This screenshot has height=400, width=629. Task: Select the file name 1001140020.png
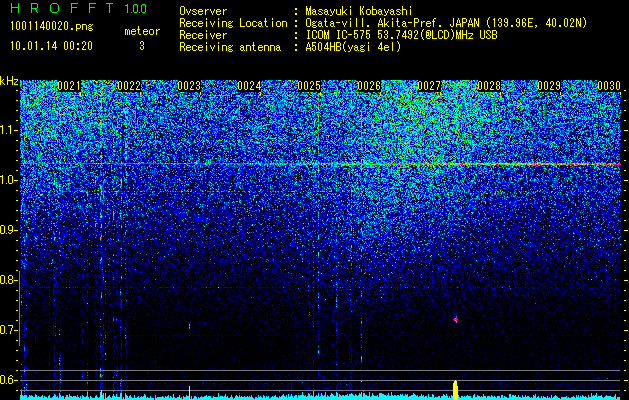click(52, 27)
